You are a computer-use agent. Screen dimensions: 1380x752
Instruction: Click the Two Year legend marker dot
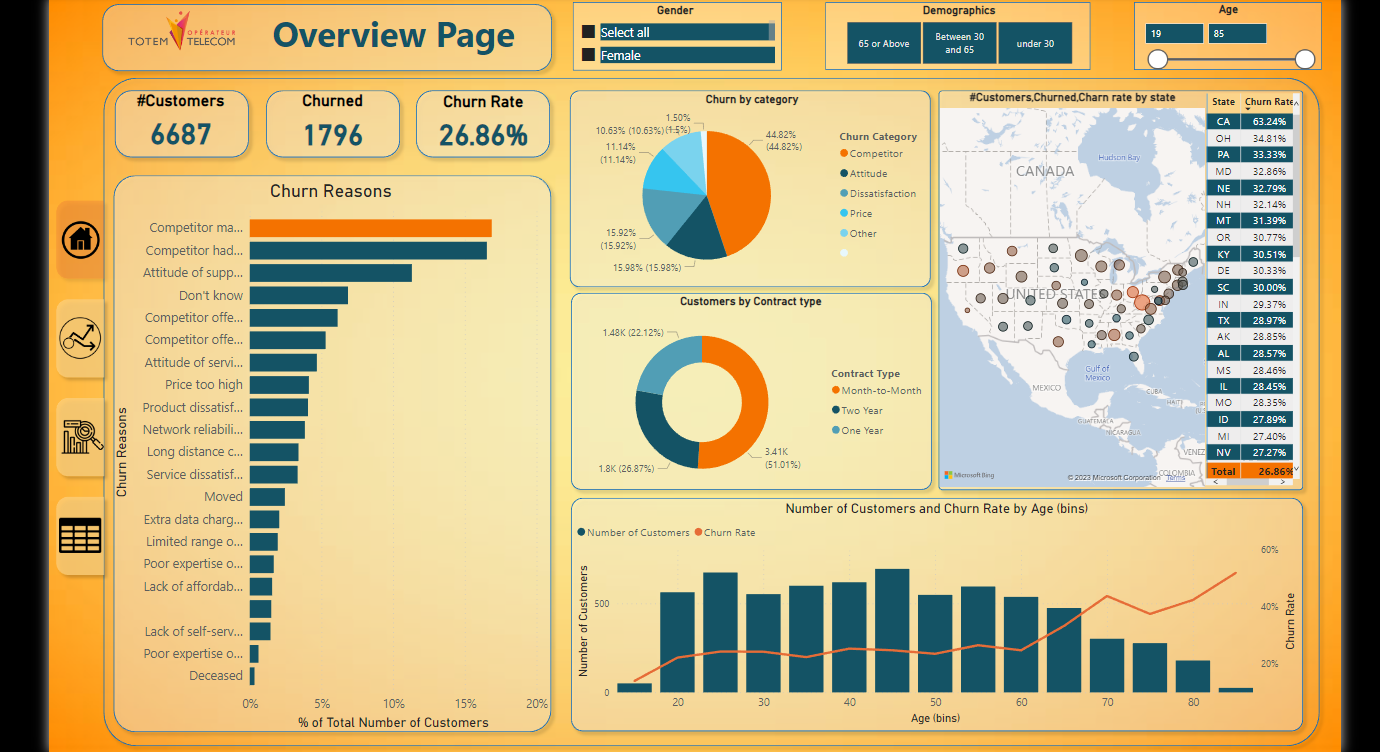(x=836, y=411)
